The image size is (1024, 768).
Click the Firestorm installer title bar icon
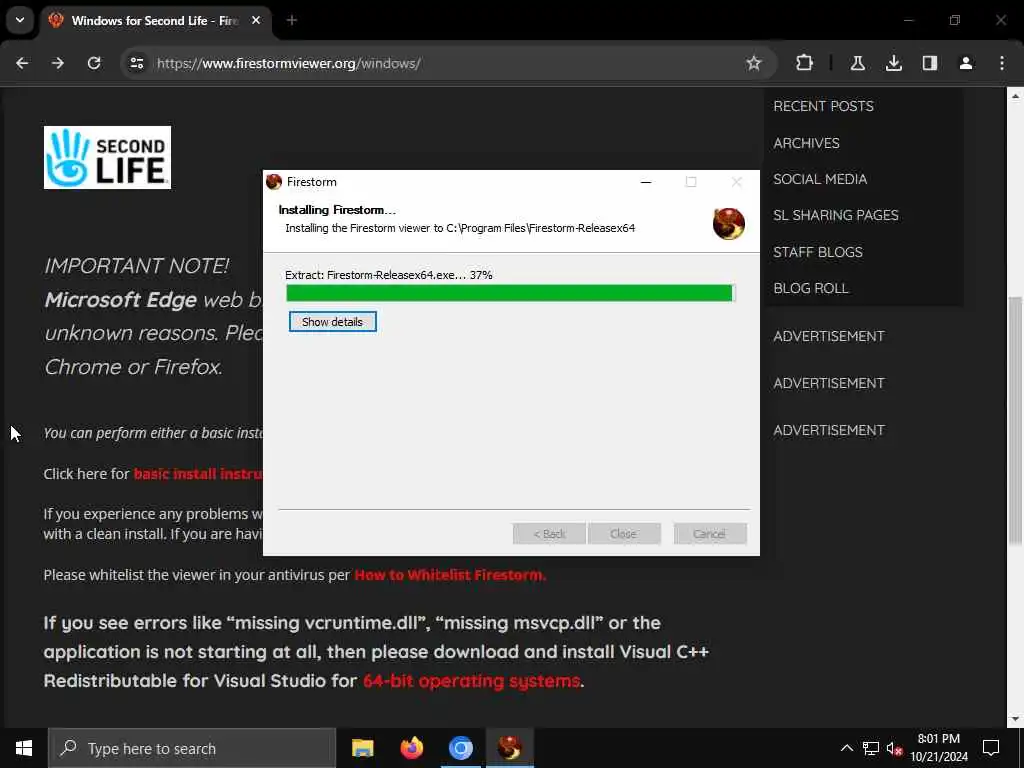click(x=274, y=182)
